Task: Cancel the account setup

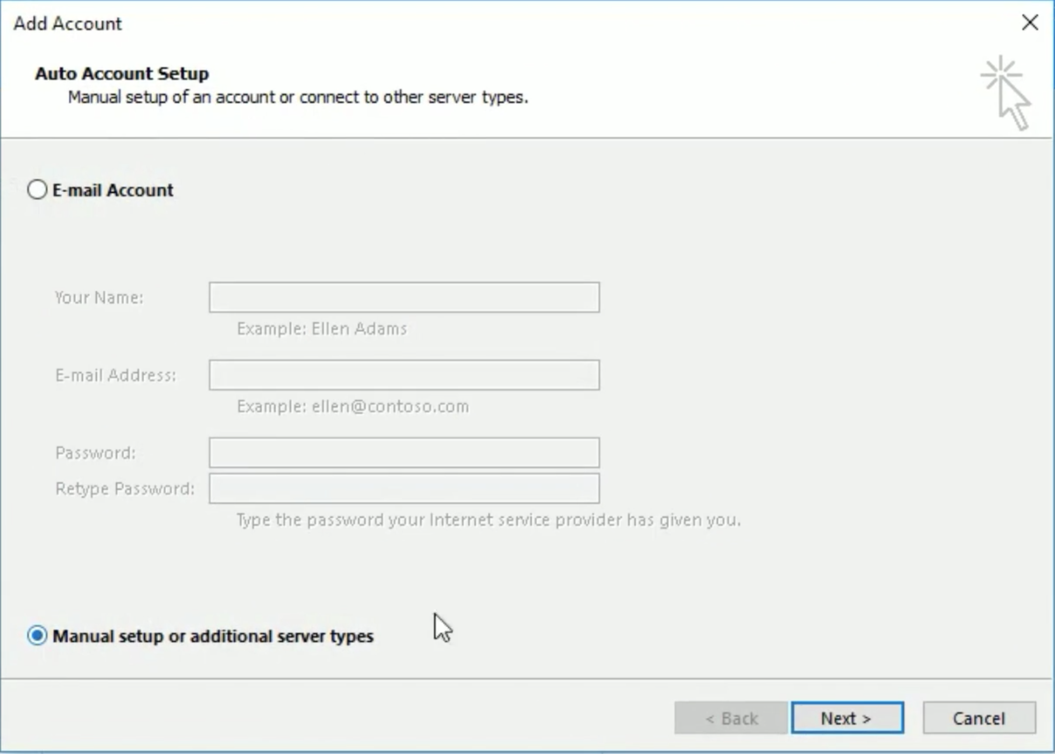Action: [x=978, y=718]
